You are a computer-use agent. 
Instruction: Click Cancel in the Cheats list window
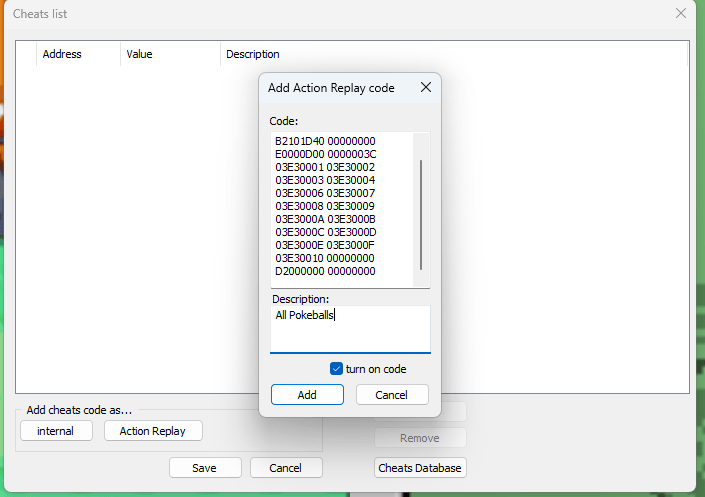[286, 468]
